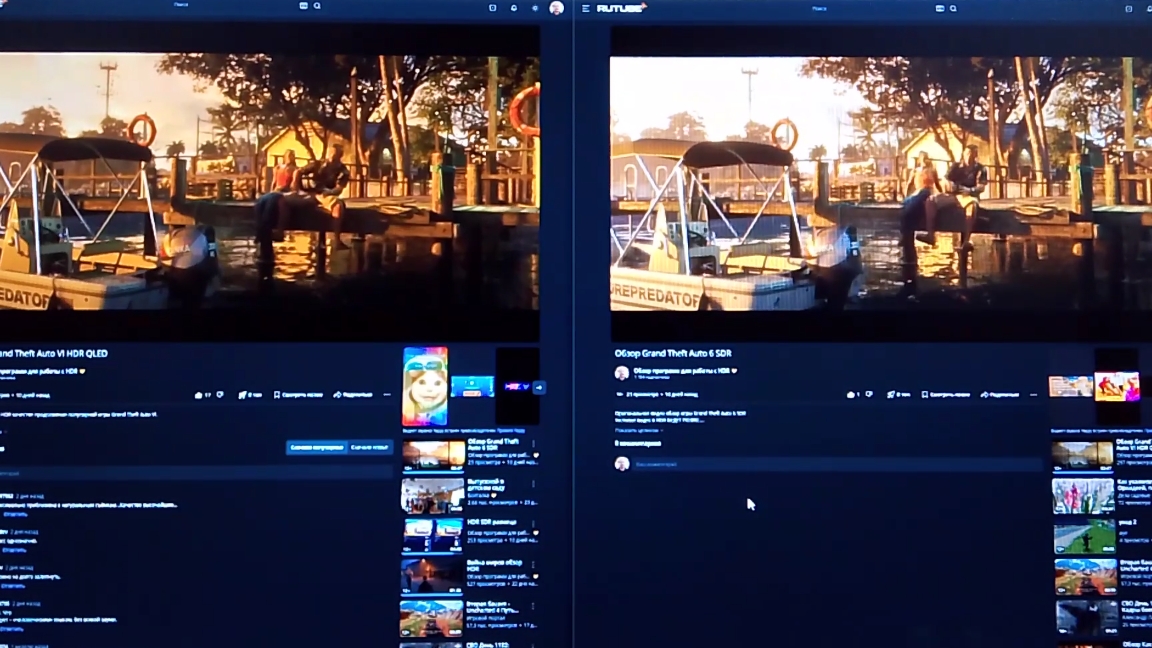
Task: Add the HDR QLED video to Смотреть позже
Action: tap(298, 395)
